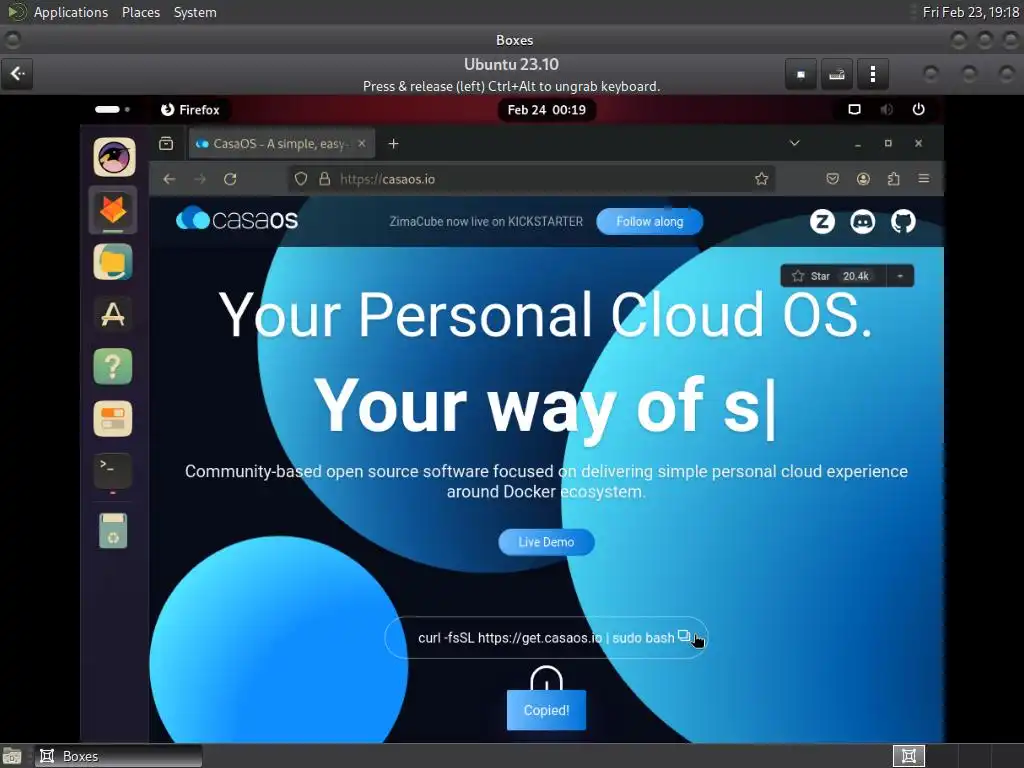Open Save to Pocket button
This screenshot has width=1024, height=768.
tap(832, 179)
